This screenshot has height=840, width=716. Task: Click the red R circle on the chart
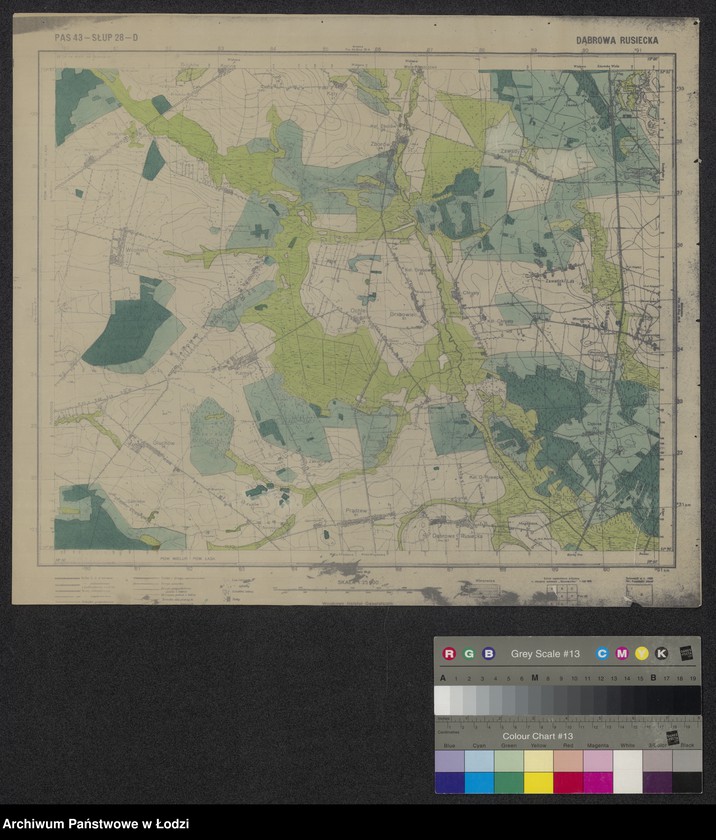tap(449, 654)
